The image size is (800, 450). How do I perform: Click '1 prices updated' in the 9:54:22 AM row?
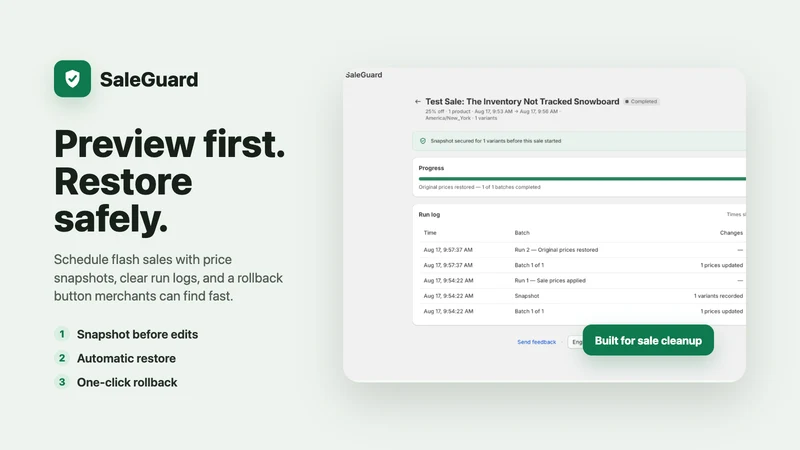click(721, 311)
